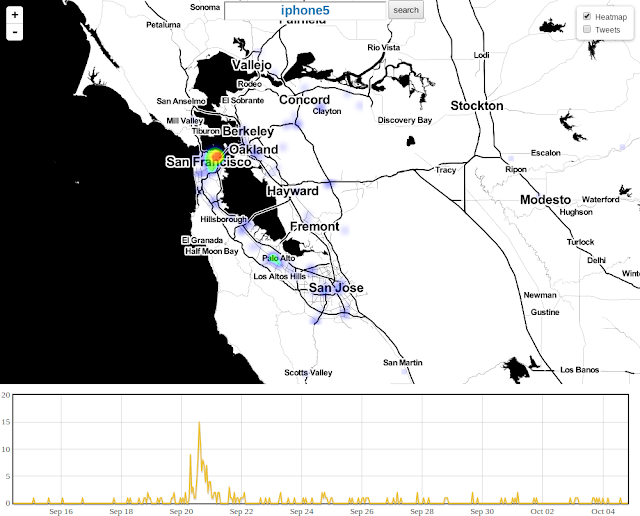Uncheck the Heatmap layer checkbox
640x516 pixels.
click(587, 16)
